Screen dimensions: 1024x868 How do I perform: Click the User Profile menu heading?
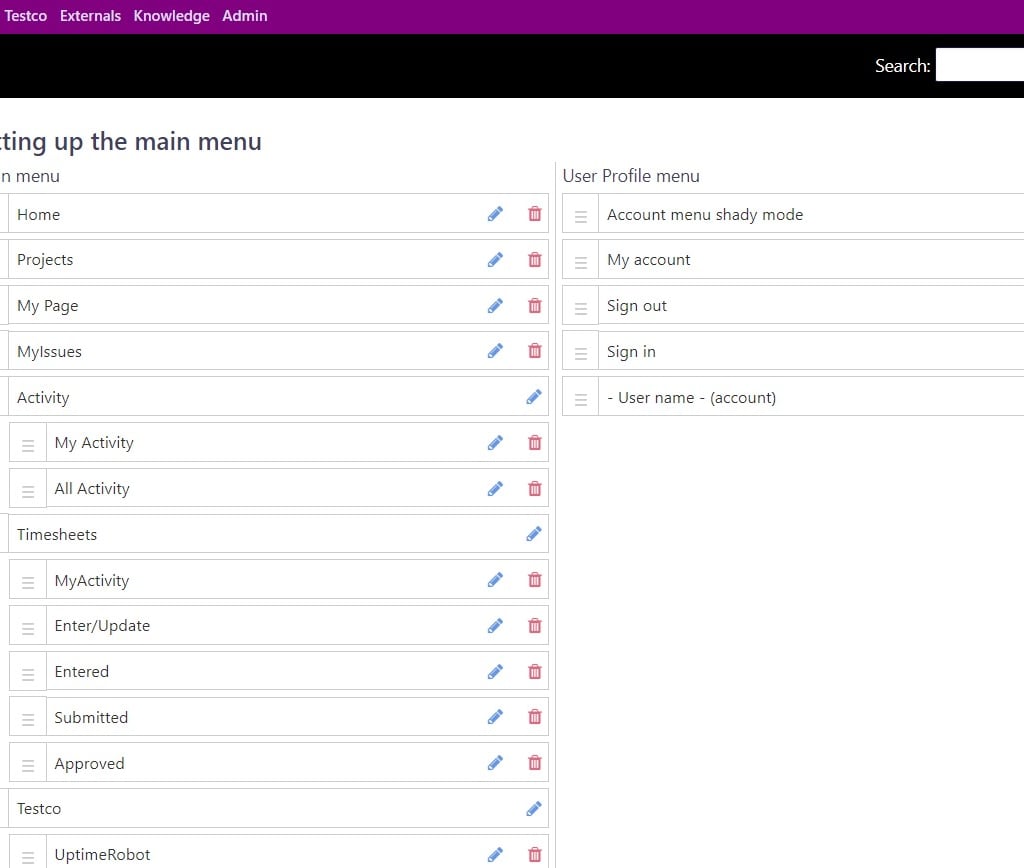pos(631,176)
